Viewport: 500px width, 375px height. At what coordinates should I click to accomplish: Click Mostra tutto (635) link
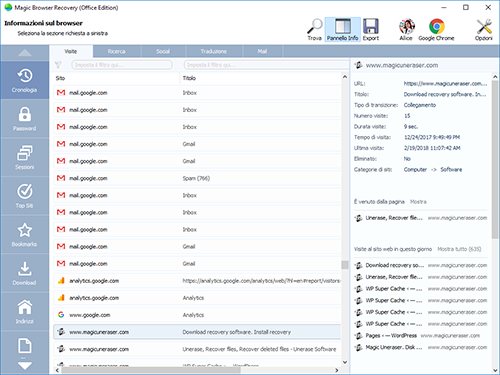[459, 249]
